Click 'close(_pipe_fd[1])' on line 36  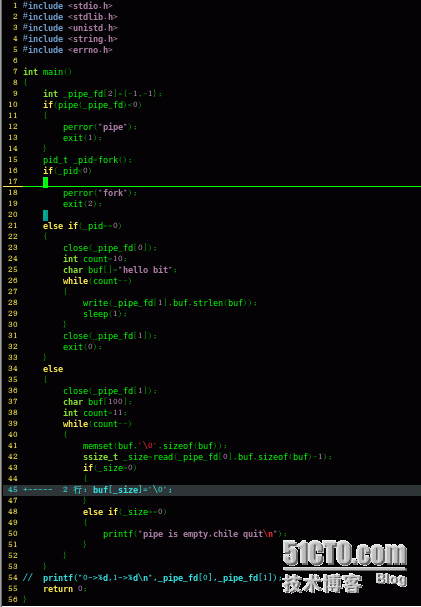(x=110, y=391)
